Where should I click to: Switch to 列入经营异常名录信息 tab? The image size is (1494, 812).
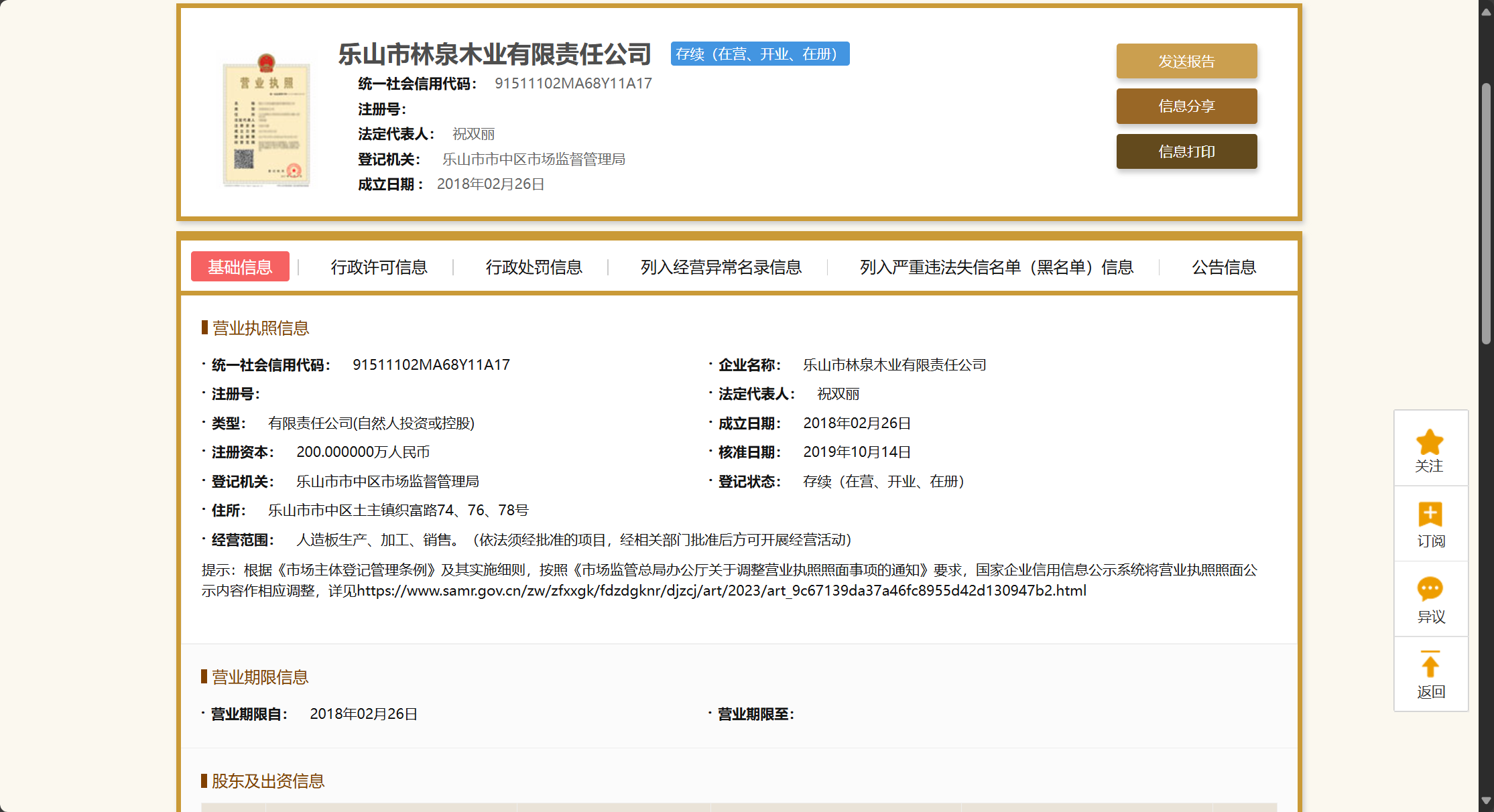point(721,267)
